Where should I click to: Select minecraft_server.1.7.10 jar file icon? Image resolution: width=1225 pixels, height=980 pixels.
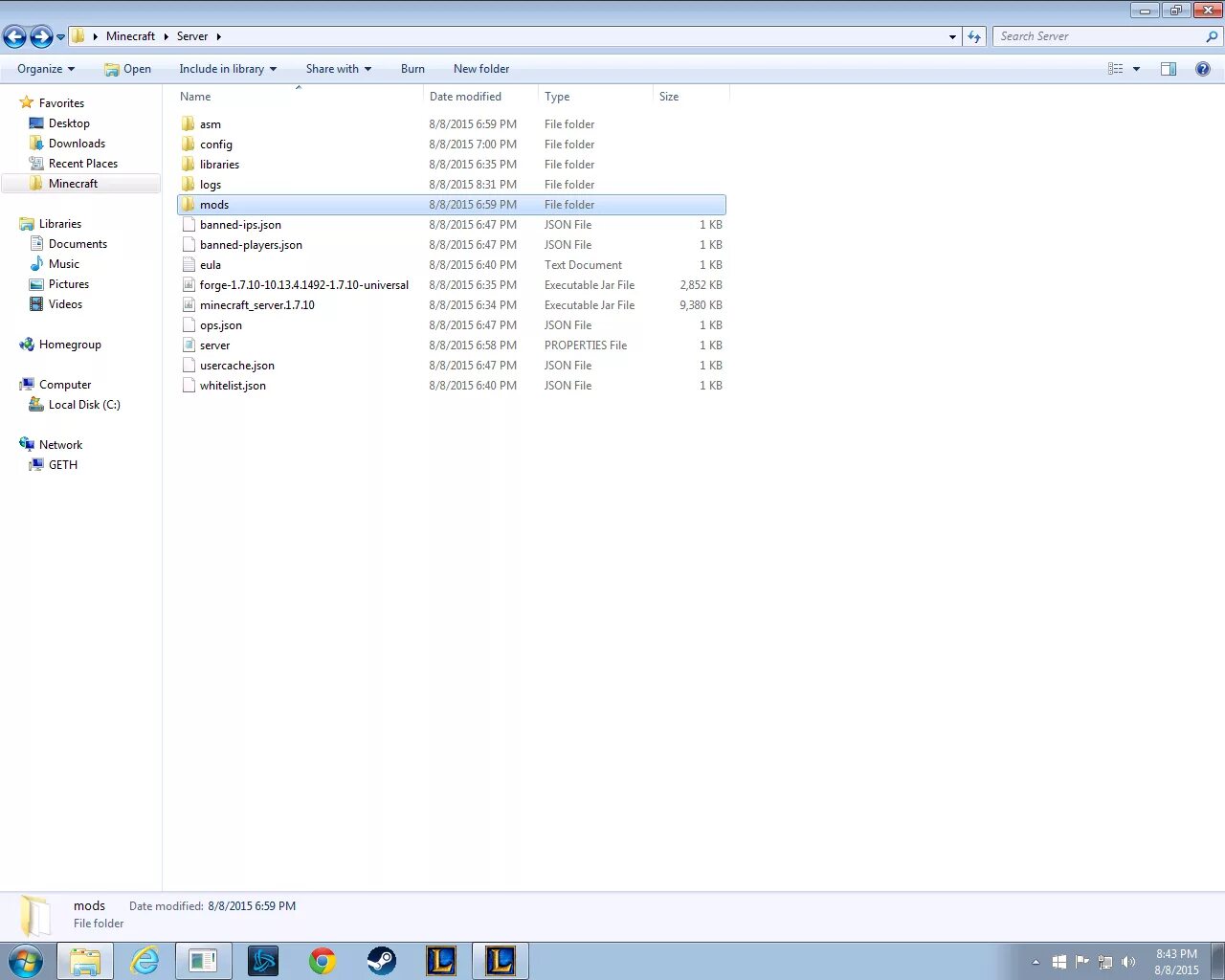(189, 305)
